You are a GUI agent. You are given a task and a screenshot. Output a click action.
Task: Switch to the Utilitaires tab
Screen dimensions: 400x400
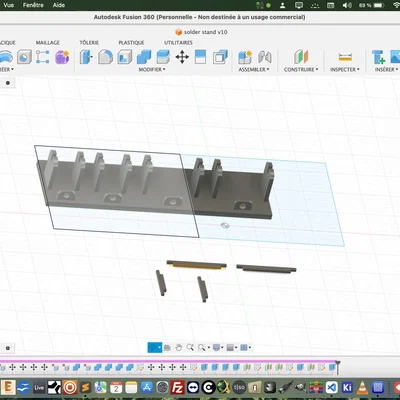click(178, 43)
